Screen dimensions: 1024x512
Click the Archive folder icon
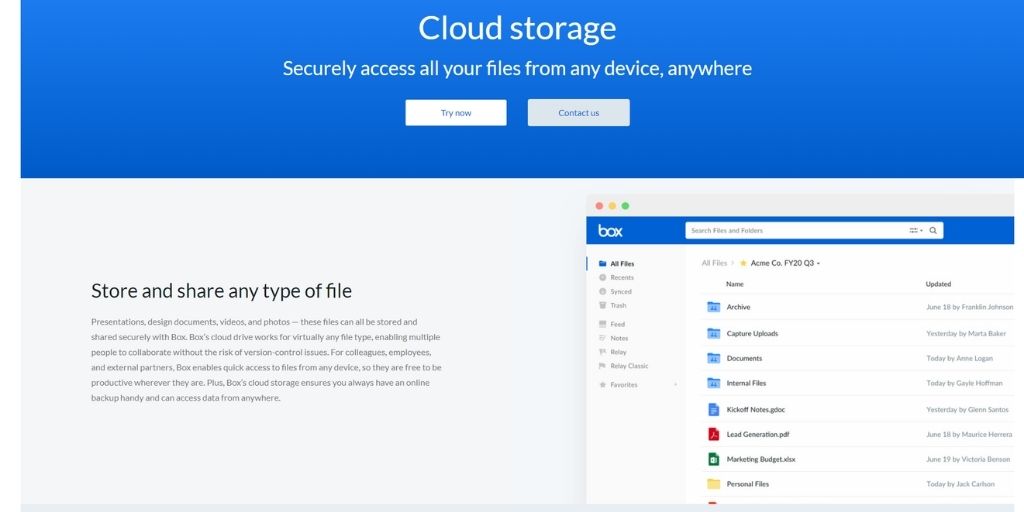[713, 307]
